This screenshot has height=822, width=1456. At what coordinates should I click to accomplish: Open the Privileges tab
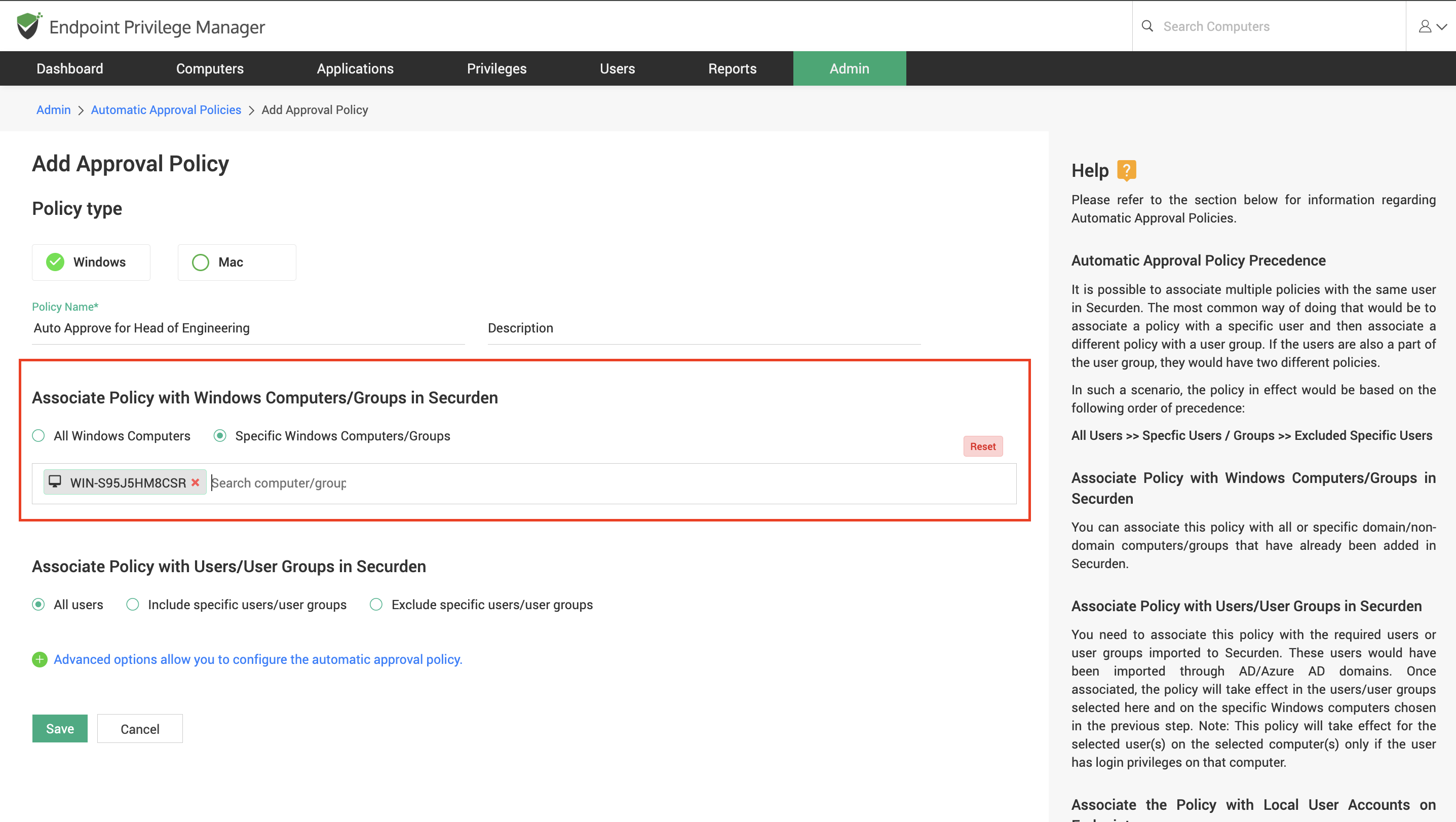(496, 68)
